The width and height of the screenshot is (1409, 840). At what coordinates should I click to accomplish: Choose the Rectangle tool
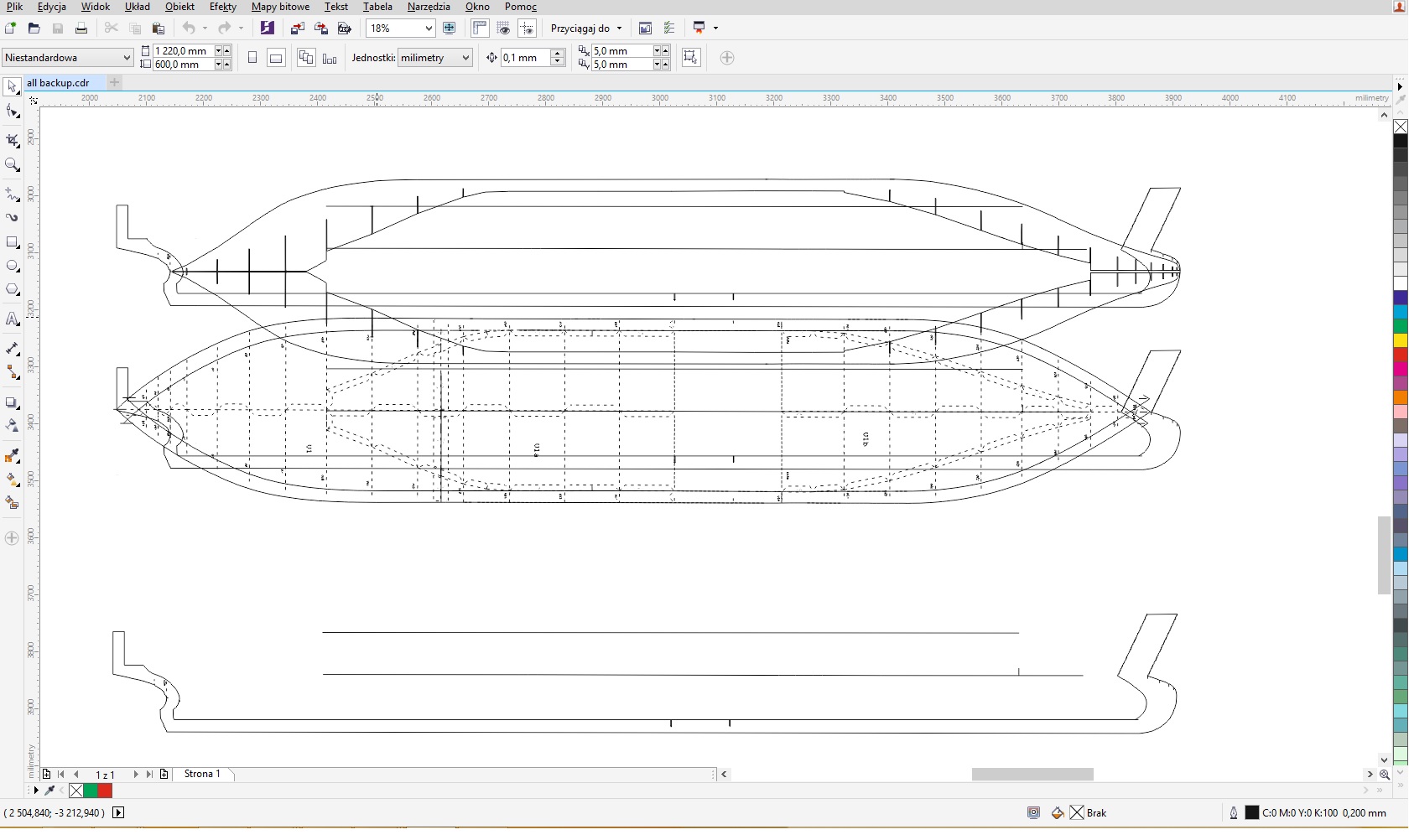point(12,242)
